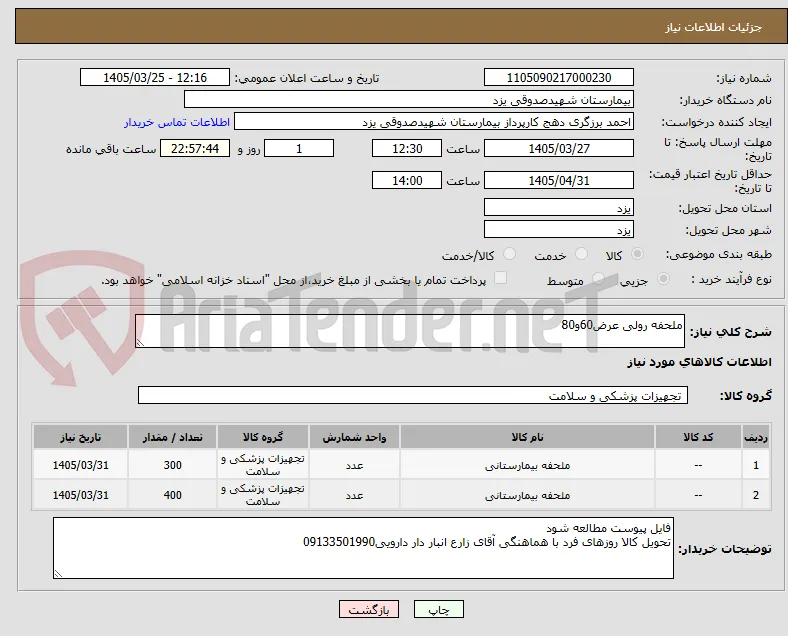Click the remaining time countdown 22:57:44
The image size is (788, 636).
[x=195, y=149]
